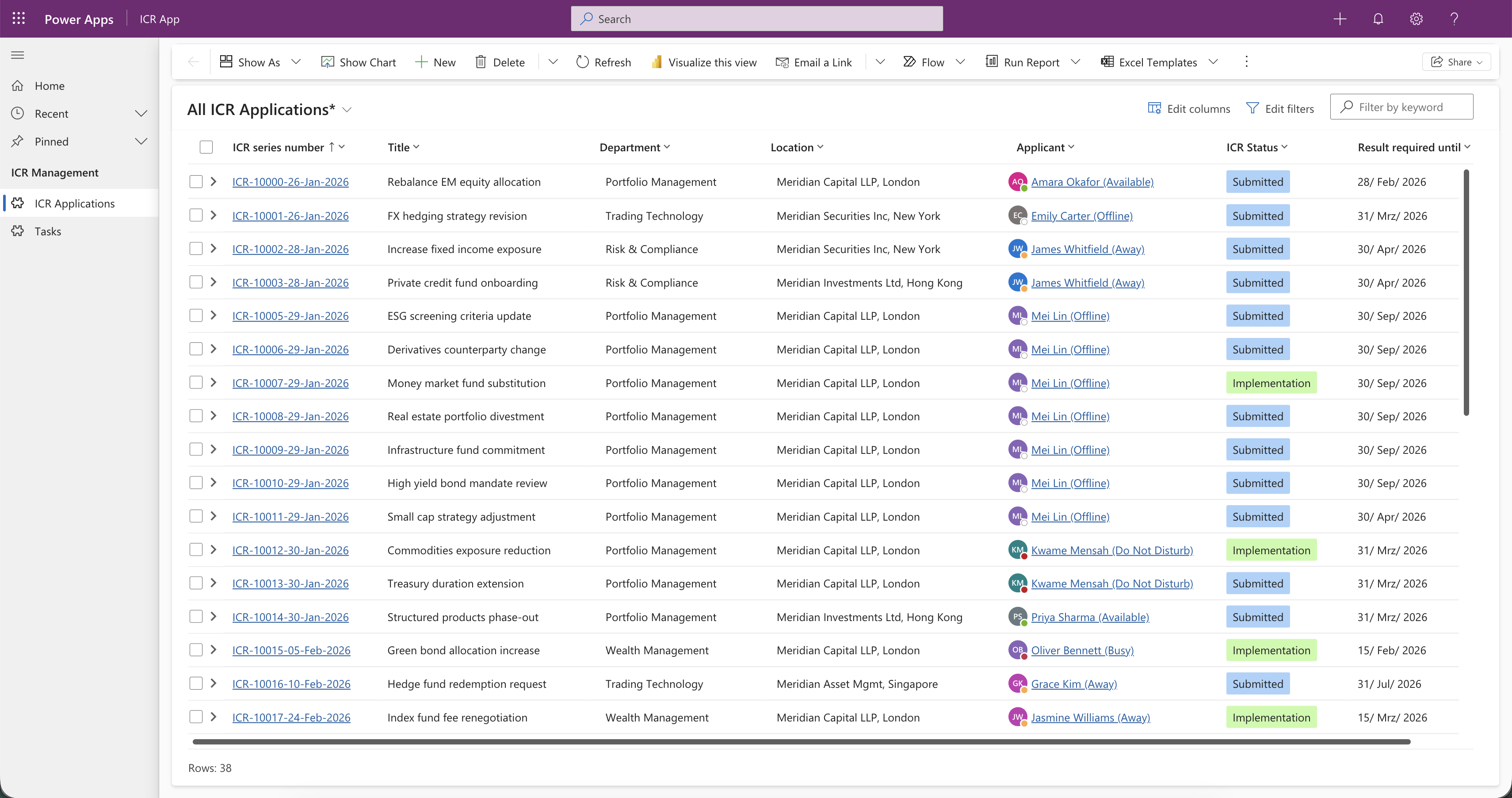This screenshot has width=1512, height=798.
Task: Collapse the site map hamburger icon
Action: (18, 55)
